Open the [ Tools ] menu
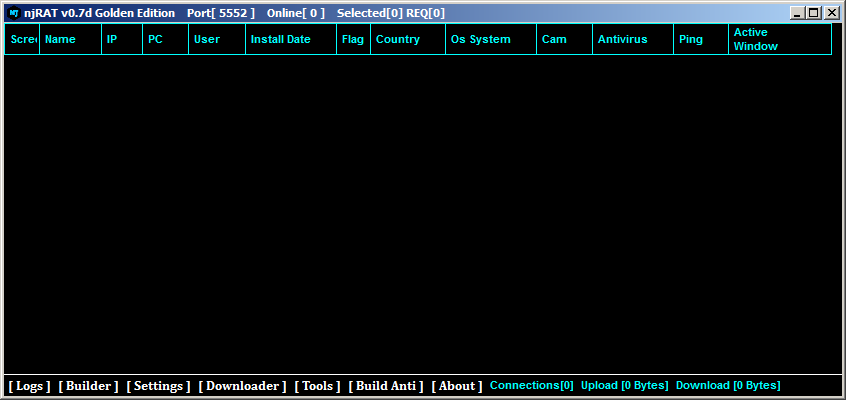The width and height of the screenshot is (846, 400). click(317, 386)
